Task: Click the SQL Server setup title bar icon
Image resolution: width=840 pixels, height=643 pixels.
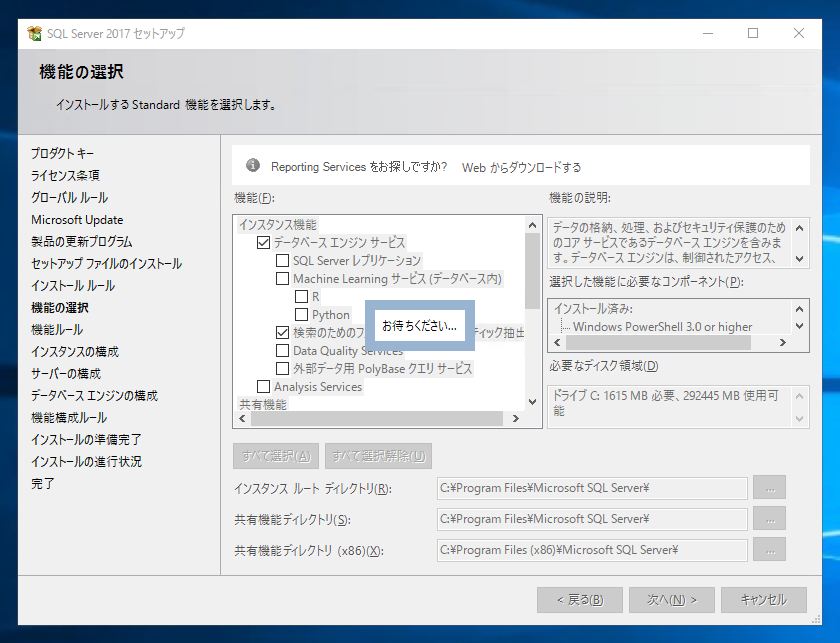Action: (x=35, y=33)
